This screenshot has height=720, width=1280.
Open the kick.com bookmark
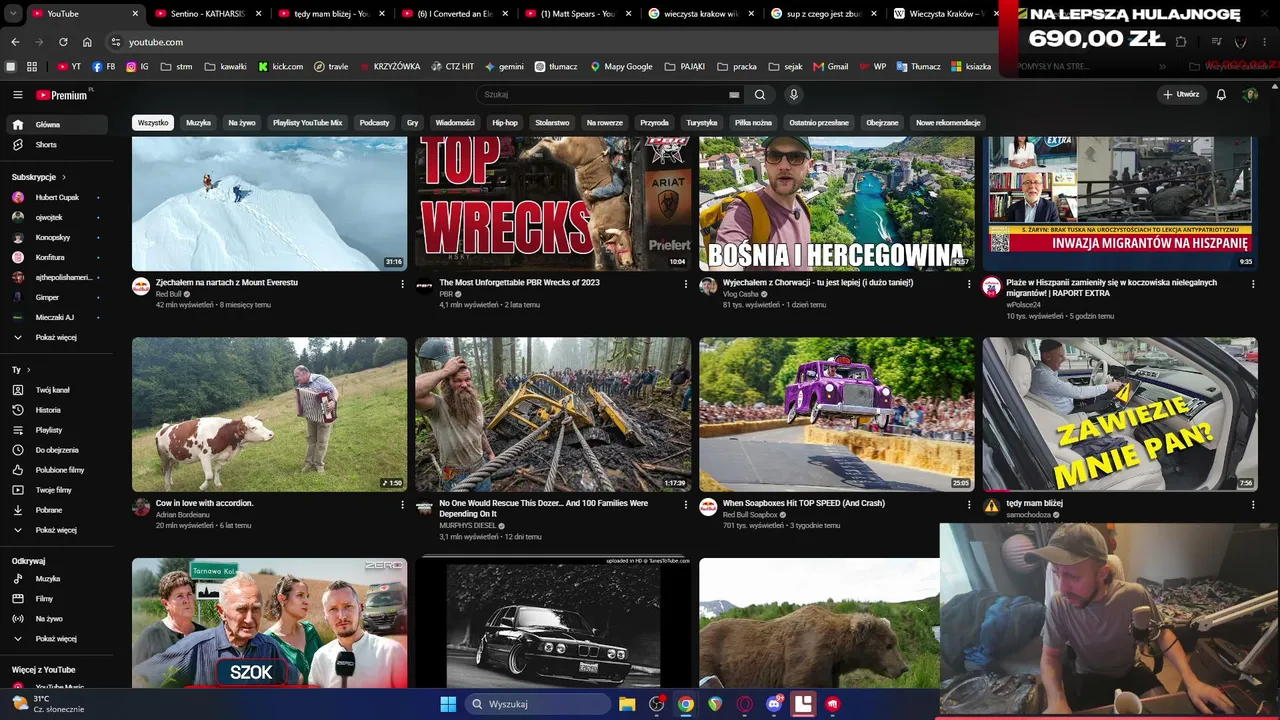pyautogui.click(x=281, y=66)
